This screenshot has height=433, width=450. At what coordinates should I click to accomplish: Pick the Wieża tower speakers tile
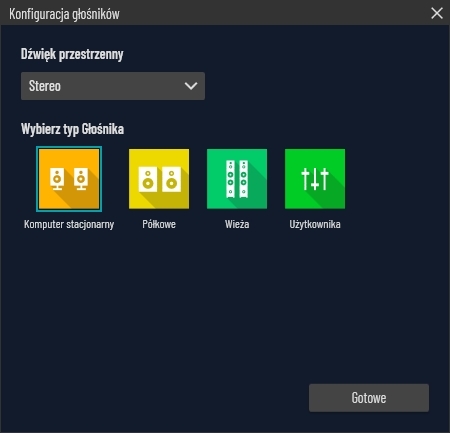(x=237, y=179)
